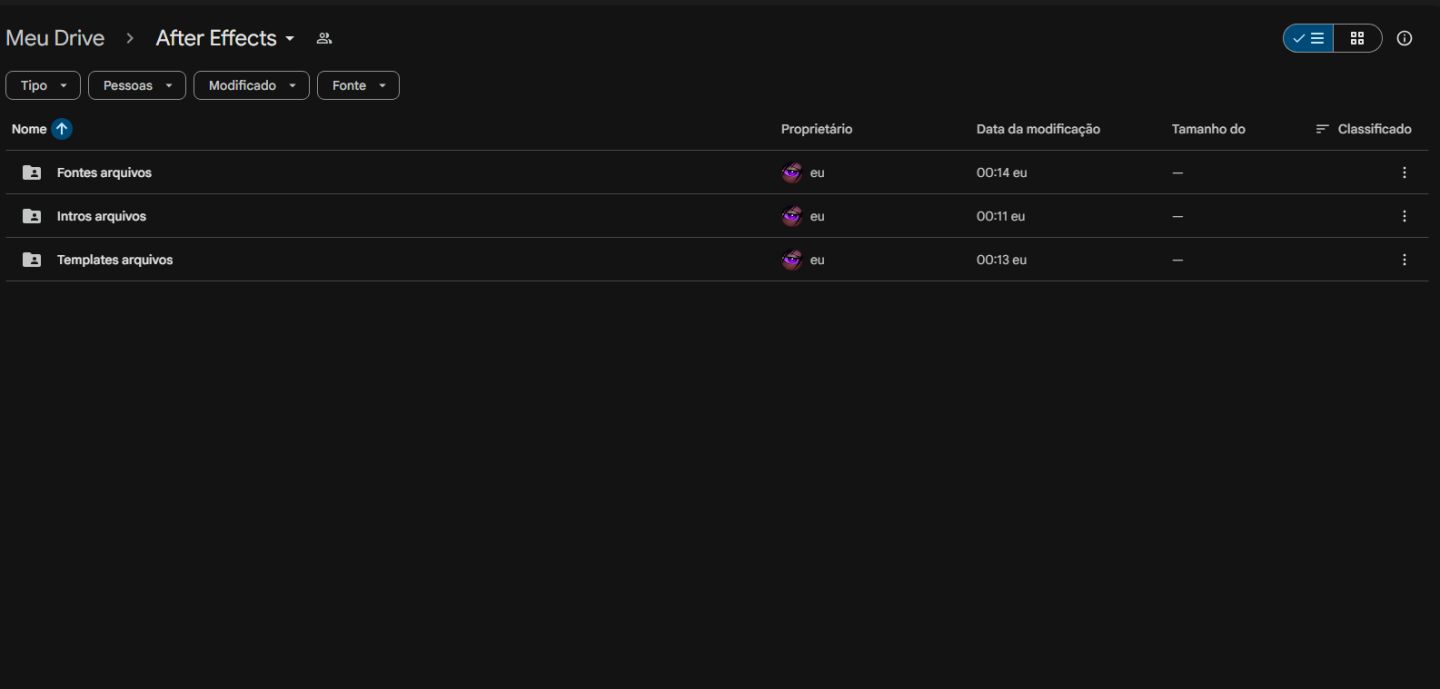Screen dimensions: 1440x689
Task: Click the owner avatar in Templates arquivos row
Action: tap(791, 260)
